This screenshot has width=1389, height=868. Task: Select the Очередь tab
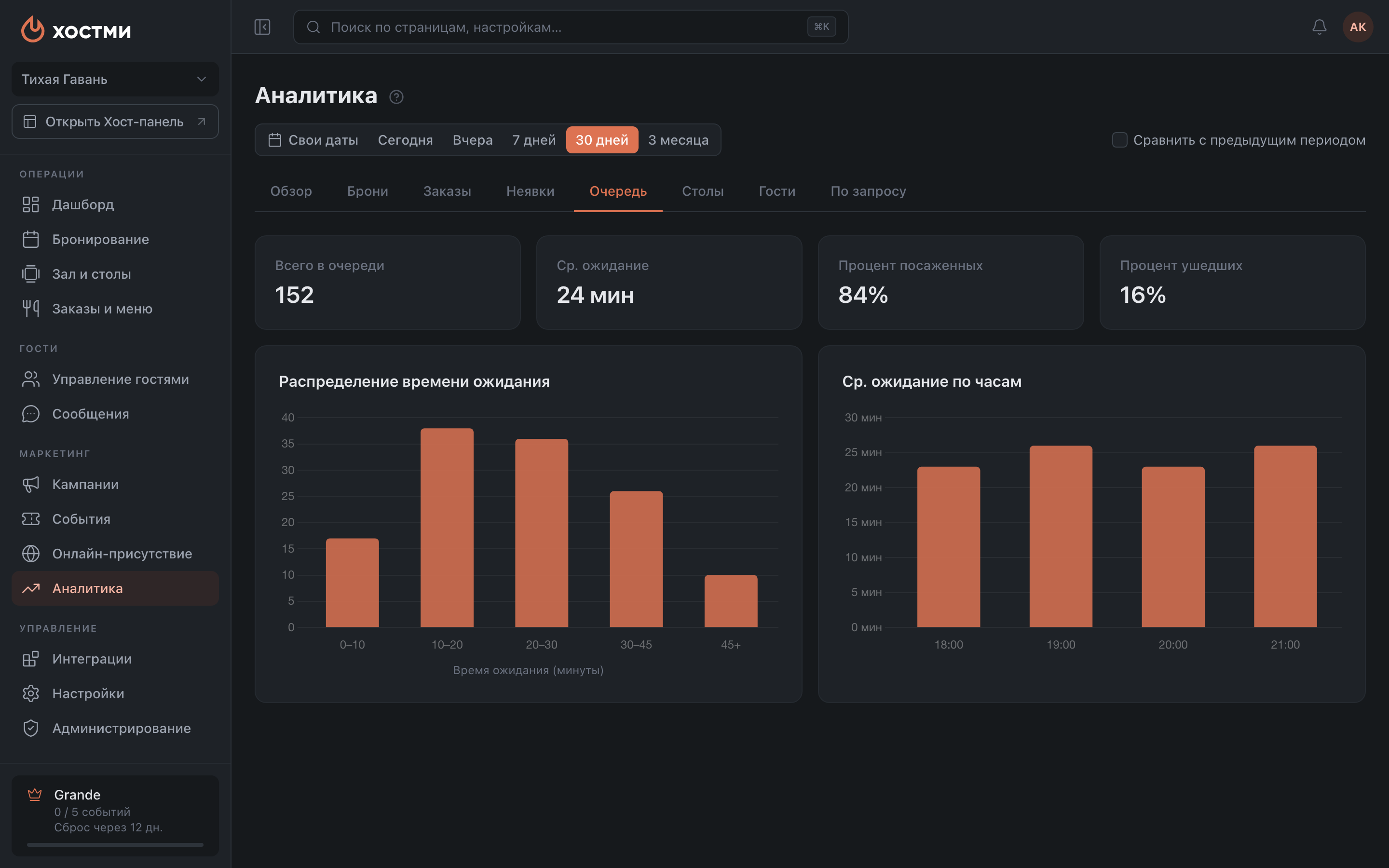[618, 191]
